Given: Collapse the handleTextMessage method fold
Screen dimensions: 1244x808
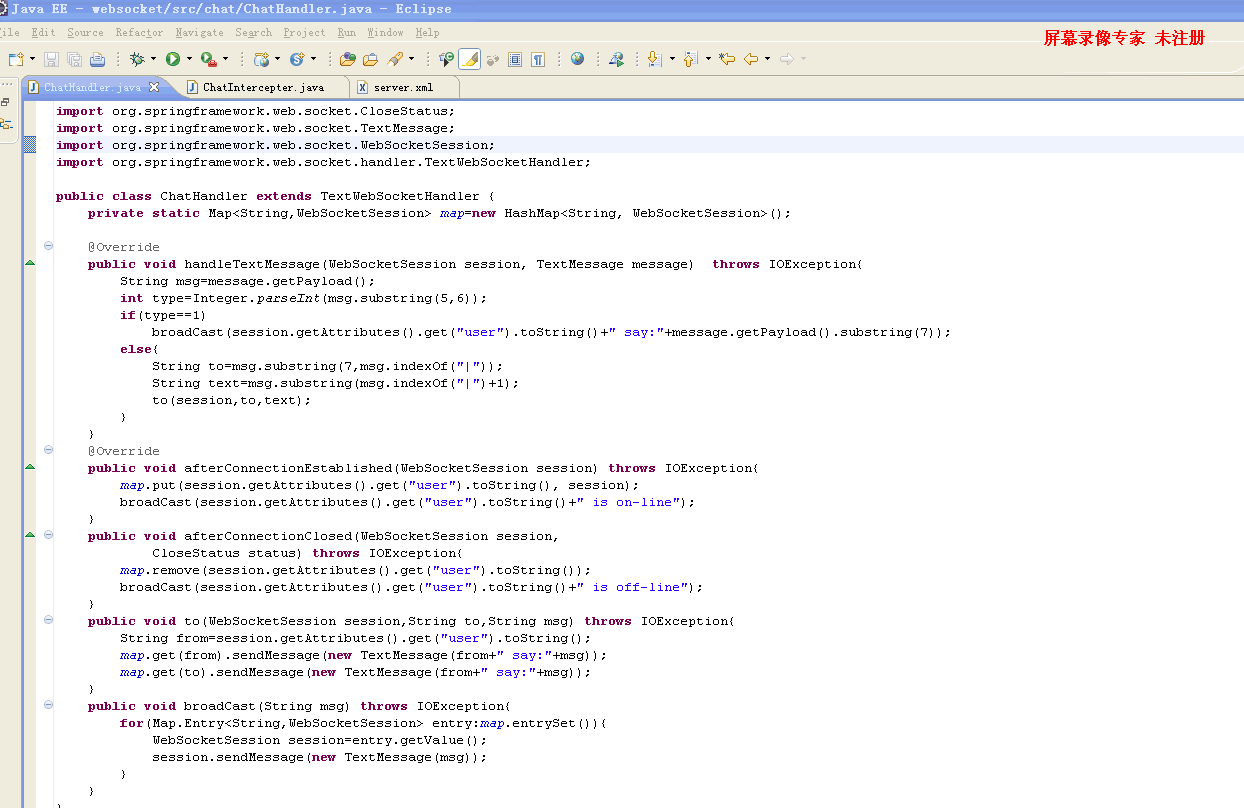Looking at the screenshot, I should pos(48,246).
